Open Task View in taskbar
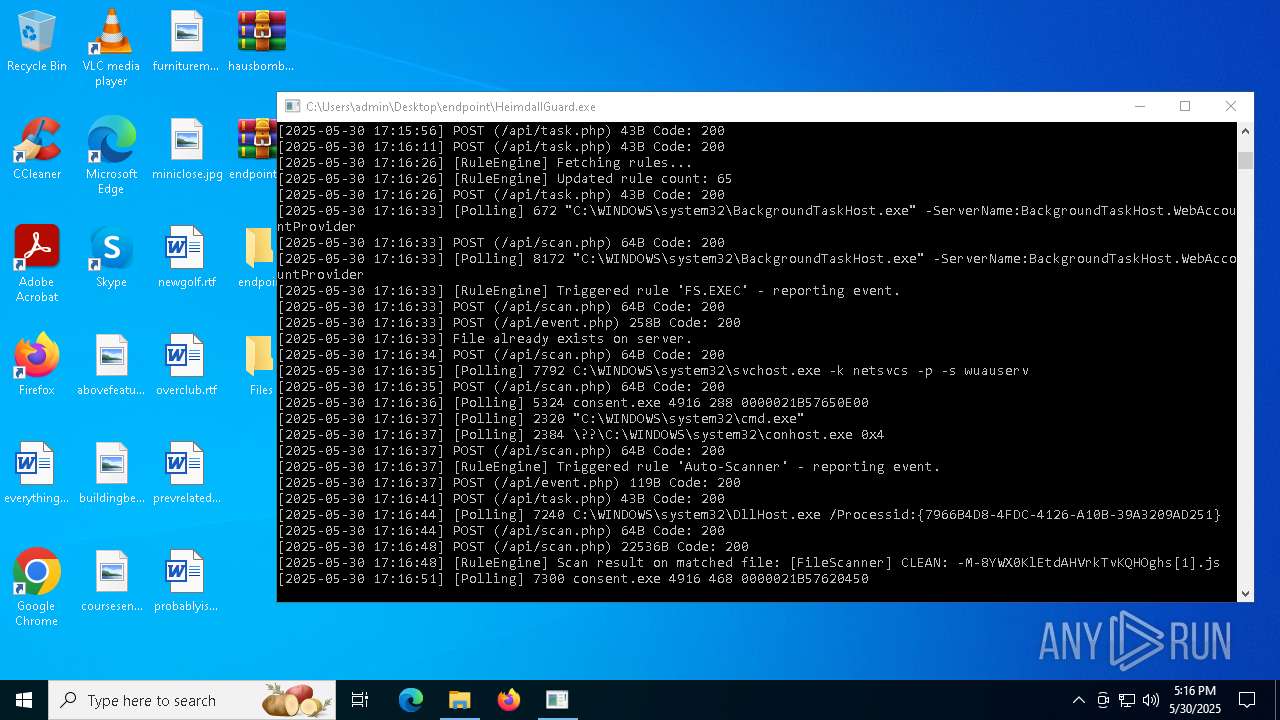Screen dimensions: 1280x720 pos(360,700)
